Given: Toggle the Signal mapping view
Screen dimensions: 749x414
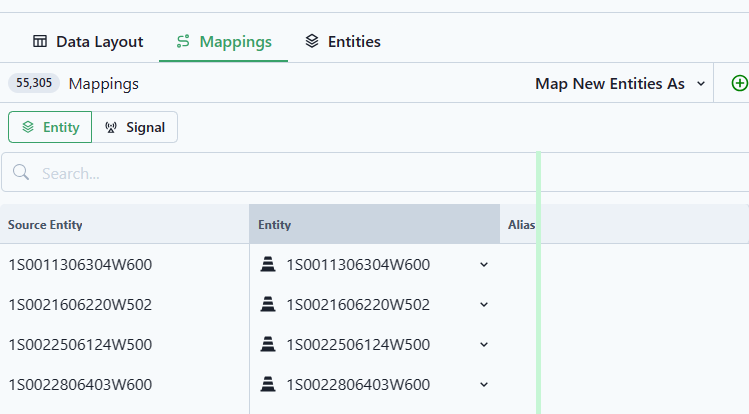Looking at the screenshot, I should point(135,127).
